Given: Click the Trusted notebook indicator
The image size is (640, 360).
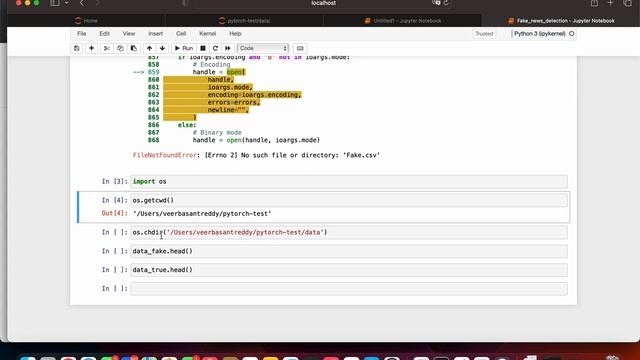Looking at the screenshot, I should tap(484, 34).
